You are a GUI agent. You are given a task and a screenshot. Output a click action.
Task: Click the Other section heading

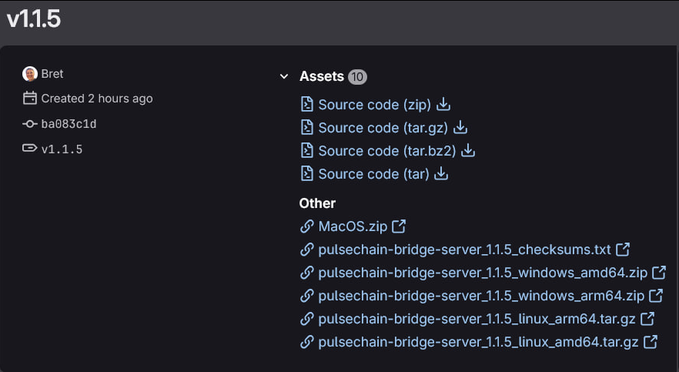tap(317, 203)
